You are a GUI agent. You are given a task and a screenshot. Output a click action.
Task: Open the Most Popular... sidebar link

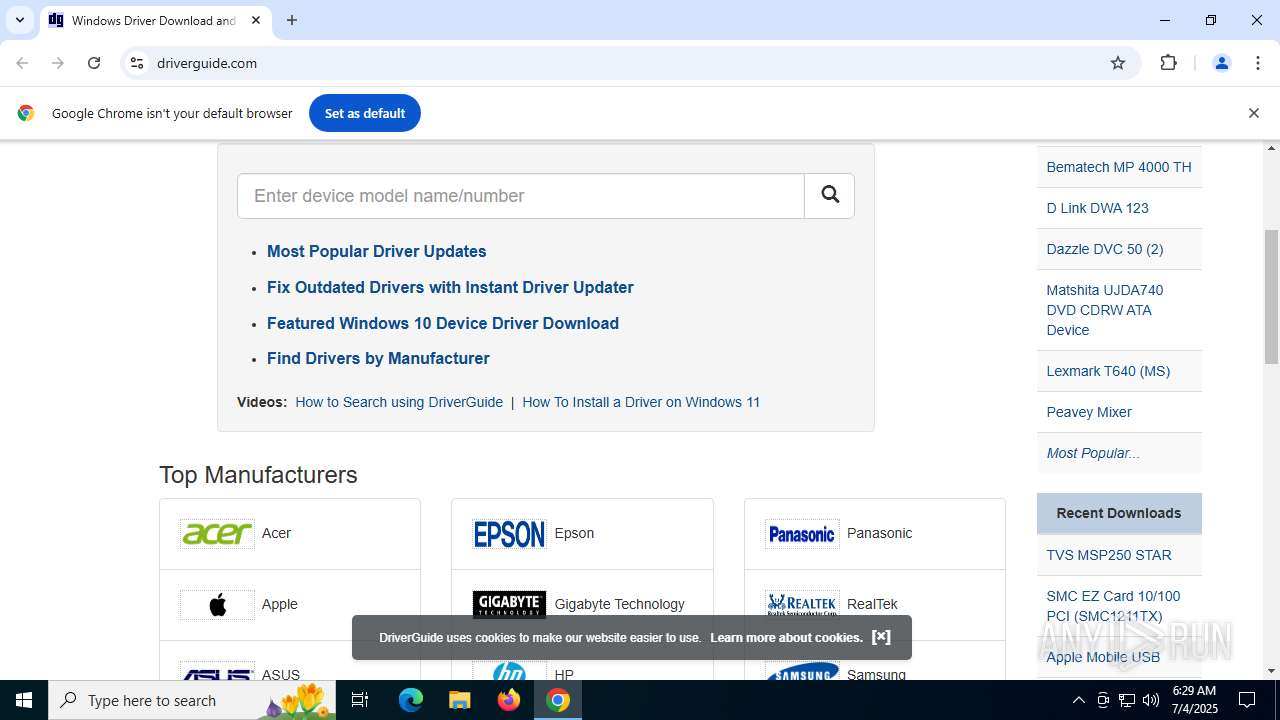[1093, 453]
